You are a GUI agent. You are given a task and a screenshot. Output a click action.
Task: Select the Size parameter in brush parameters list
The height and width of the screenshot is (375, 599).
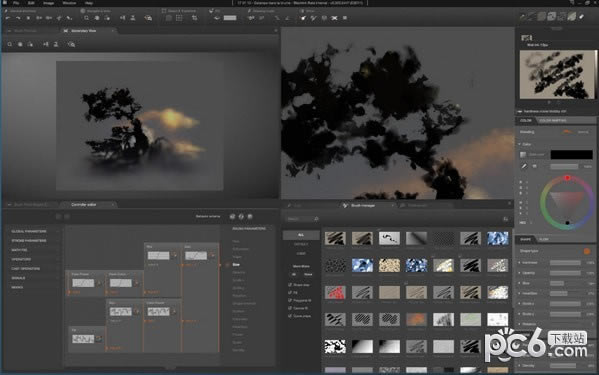[236, 264]
